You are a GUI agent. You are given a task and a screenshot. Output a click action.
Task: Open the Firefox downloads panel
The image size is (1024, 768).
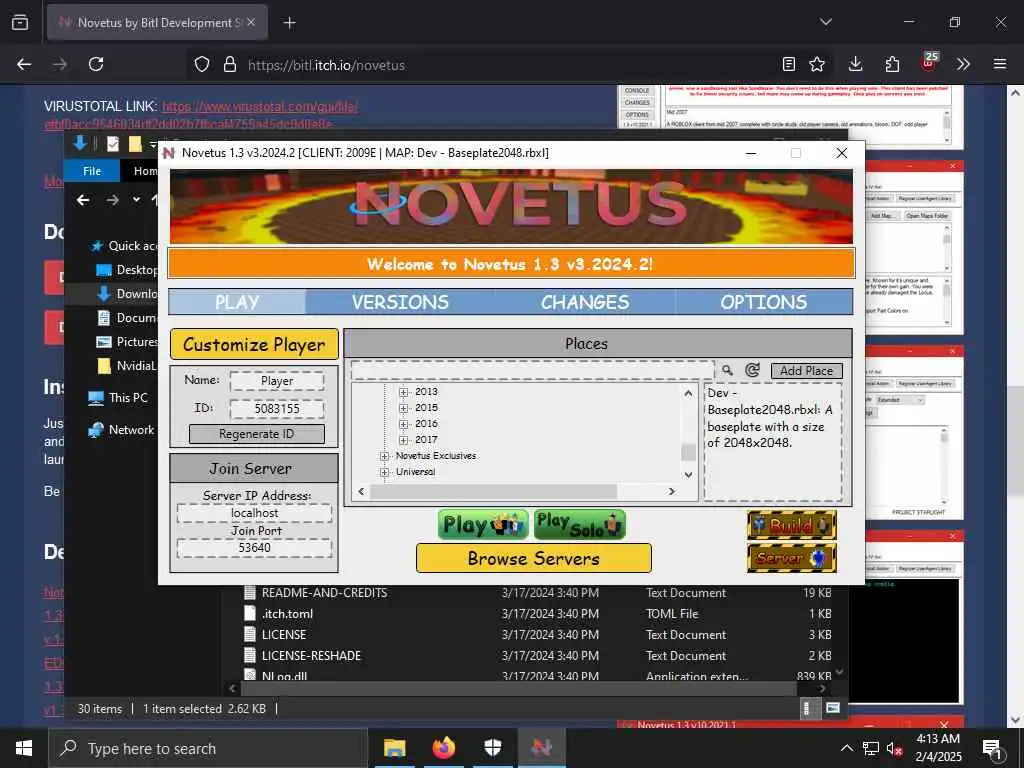(x=856, y=64)
